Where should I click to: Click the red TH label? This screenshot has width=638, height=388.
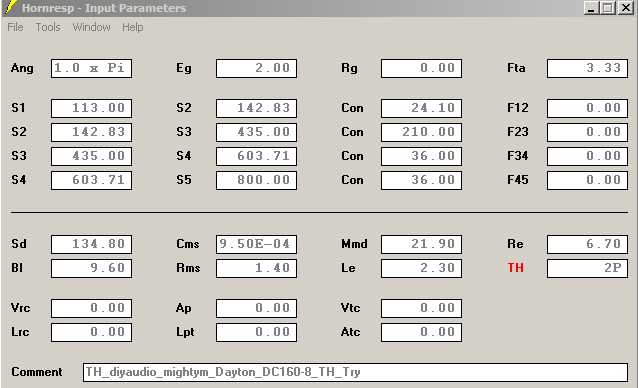point(516,268)
